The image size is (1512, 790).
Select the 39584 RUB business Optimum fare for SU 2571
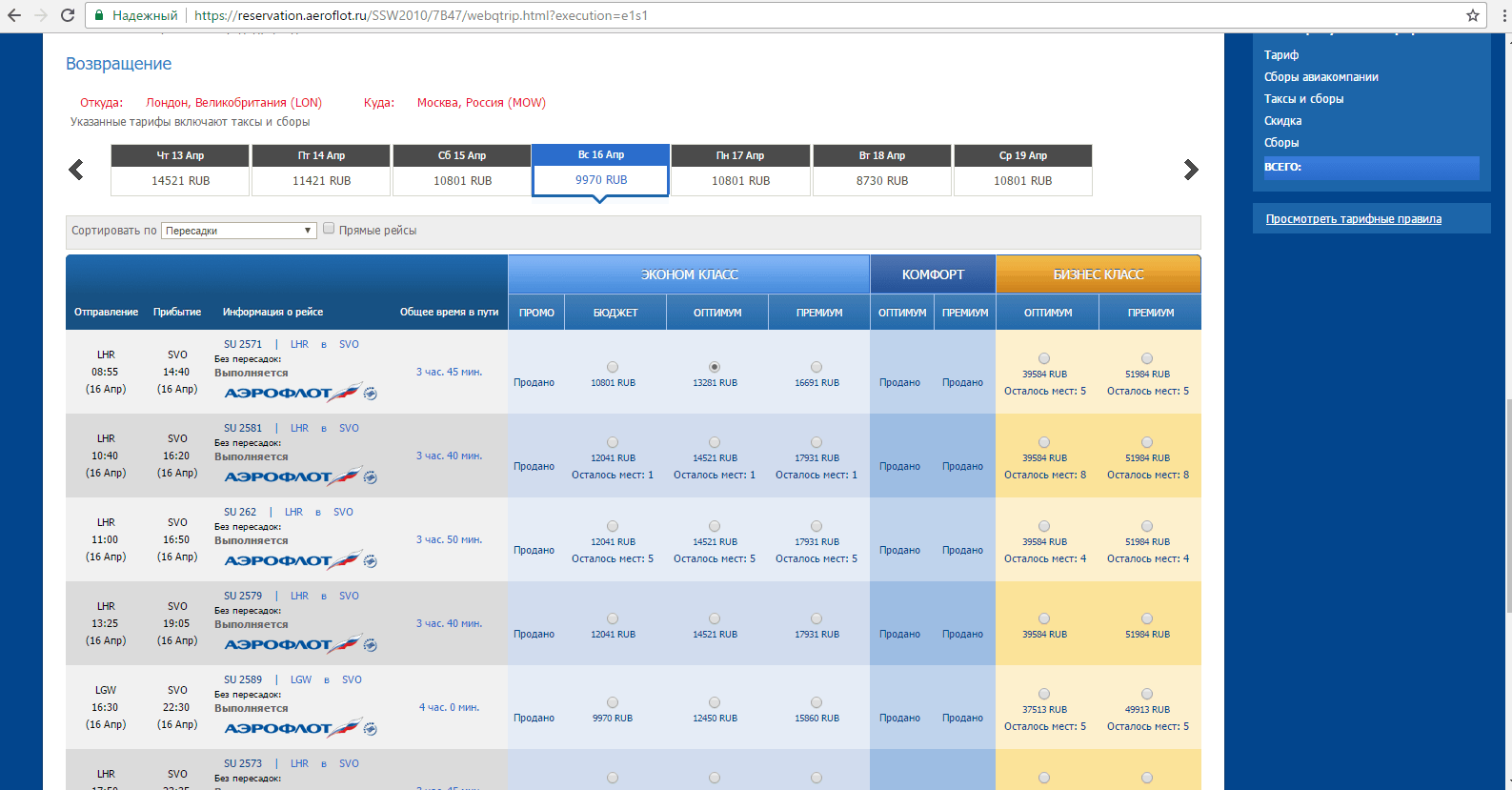coord(1044,358)
